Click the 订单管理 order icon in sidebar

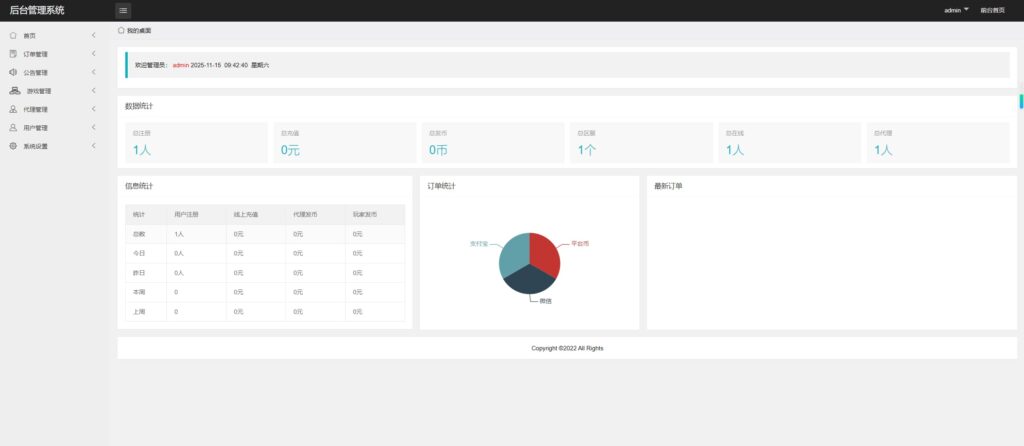pos(13,54)
